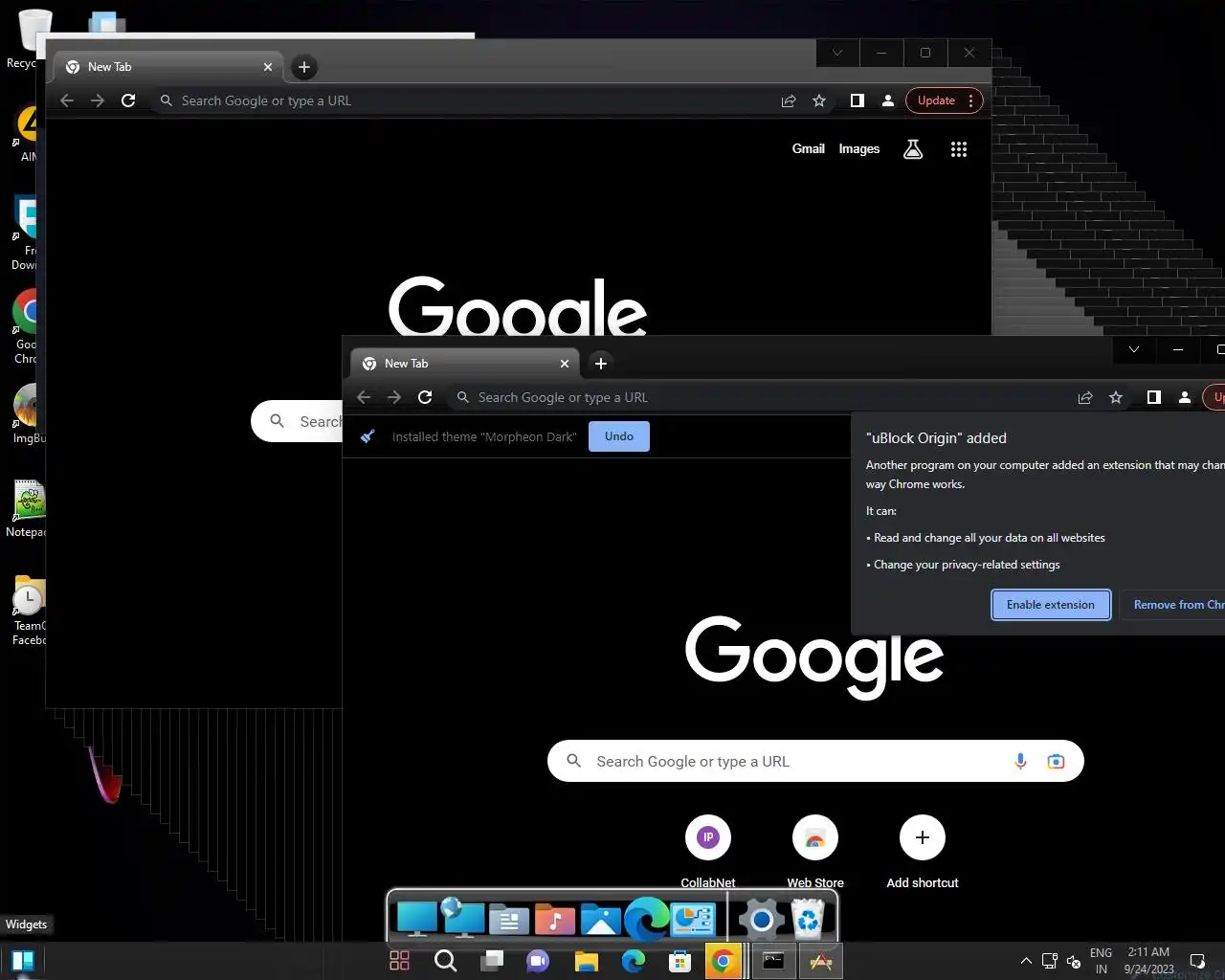Open the clock showing 2:11 AM
Viewport: 1225px width, 980px height.
(1148, 961)
